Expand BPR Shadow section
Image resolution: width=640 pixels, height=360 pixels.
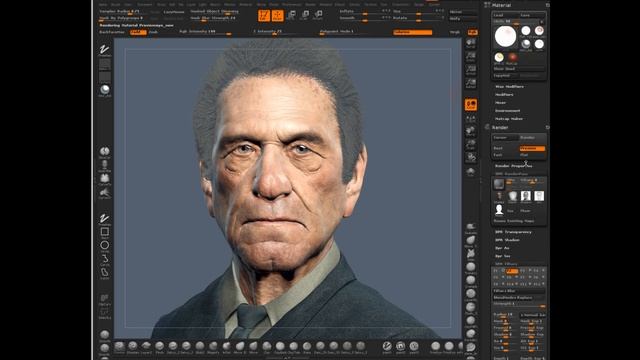click(x=507, y=240)
